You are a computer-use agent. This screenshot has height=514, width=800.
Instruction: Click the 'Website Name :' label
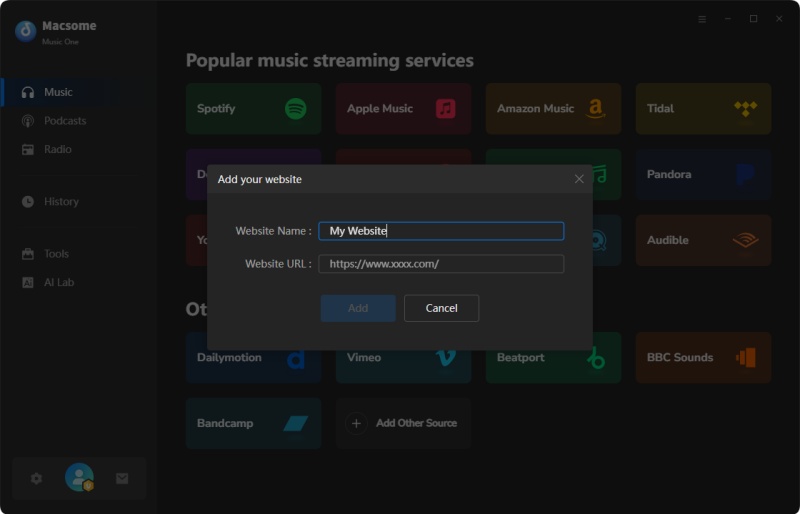coord(273,231)
